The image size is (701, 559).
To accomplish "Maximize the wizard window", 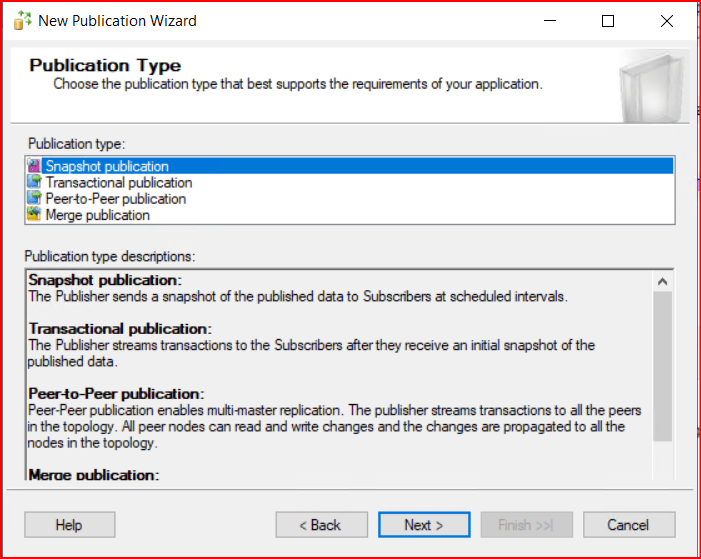I will click(x=608, y=21).
